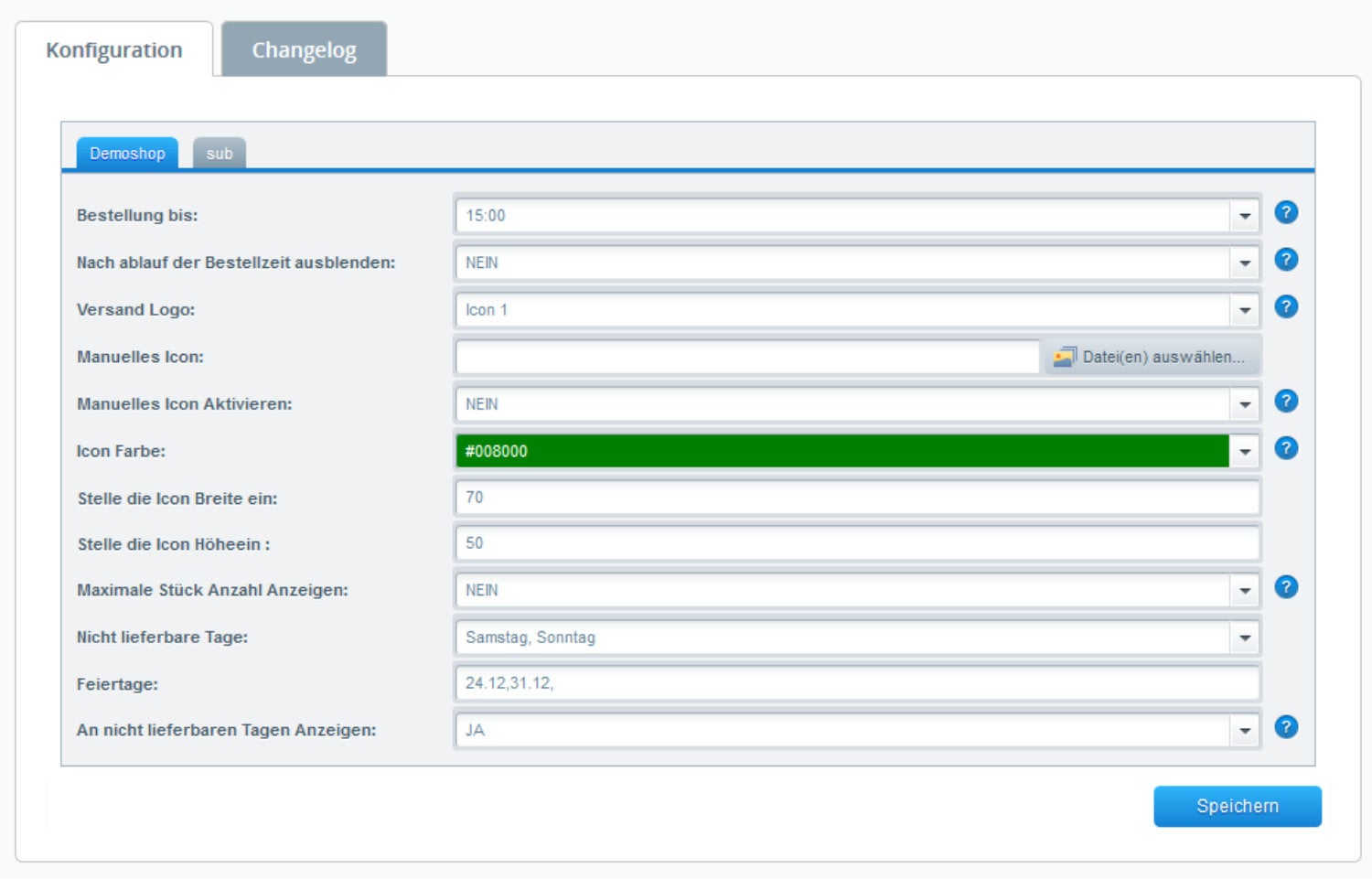Select the Demoshop shop tab
The image size is (1372, 879).
pos(127,153)
